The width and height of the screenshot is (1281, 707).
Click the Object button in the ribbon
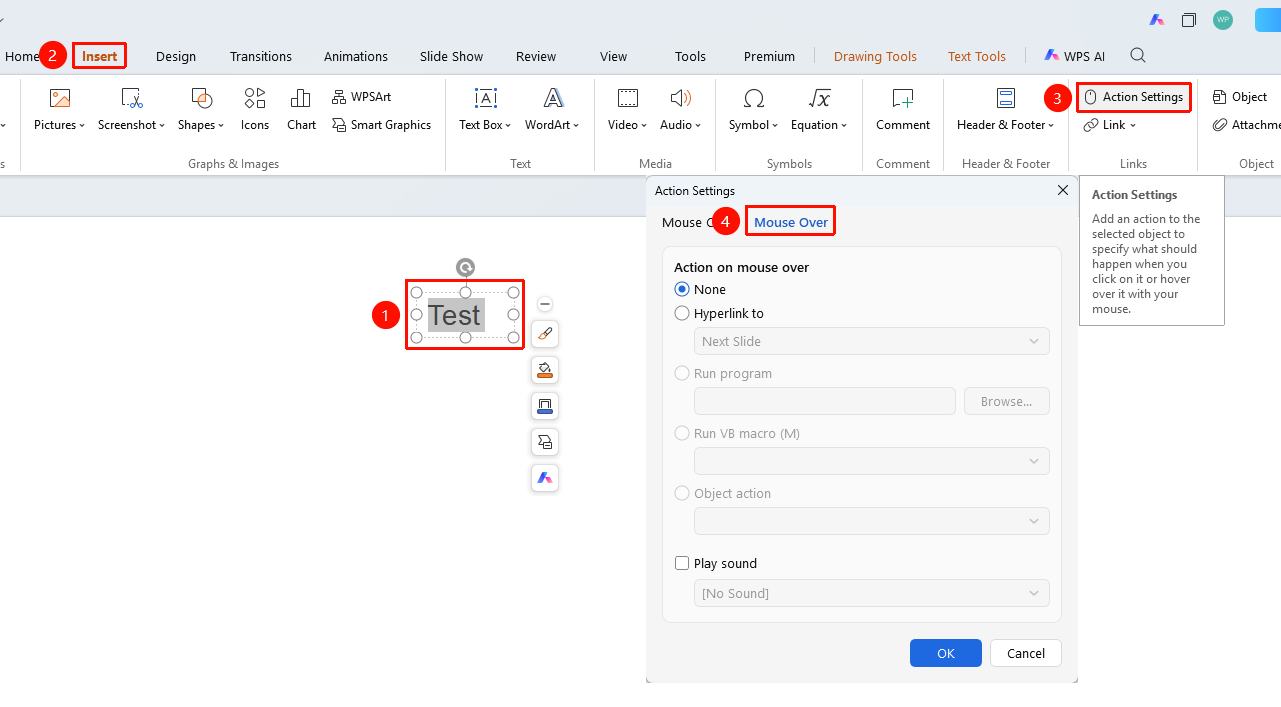(x=1240, y=97)
